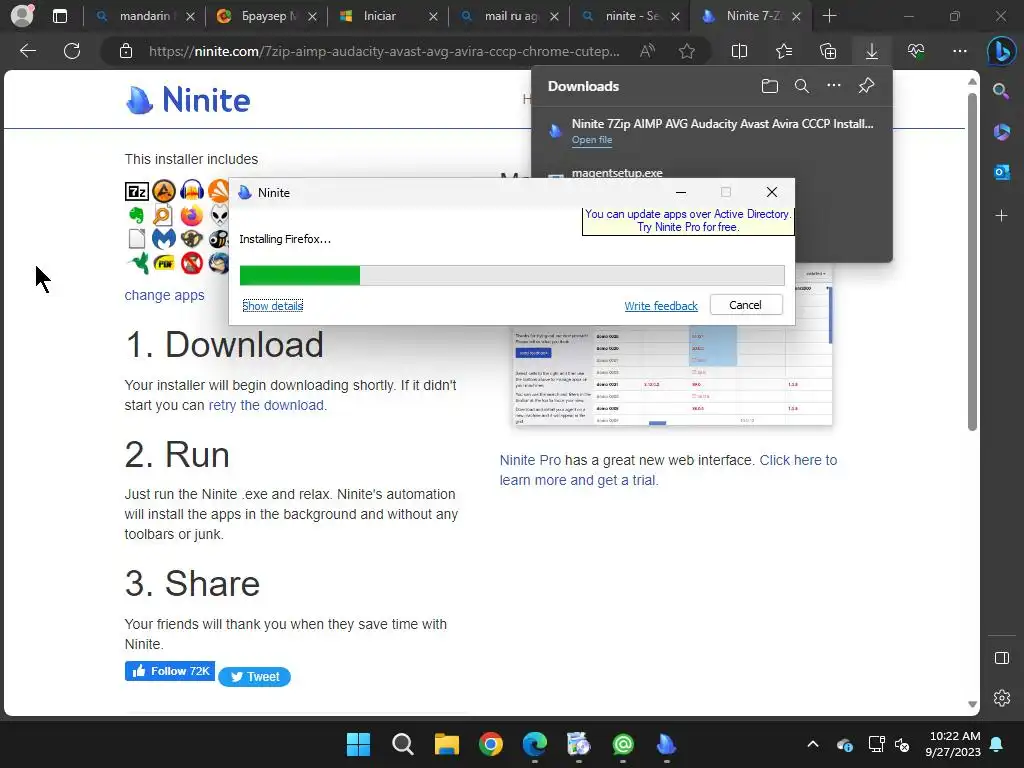Screen dimensions: 1024x768
Task: Click the magentsetup.exe download entry
Action: 617,173
